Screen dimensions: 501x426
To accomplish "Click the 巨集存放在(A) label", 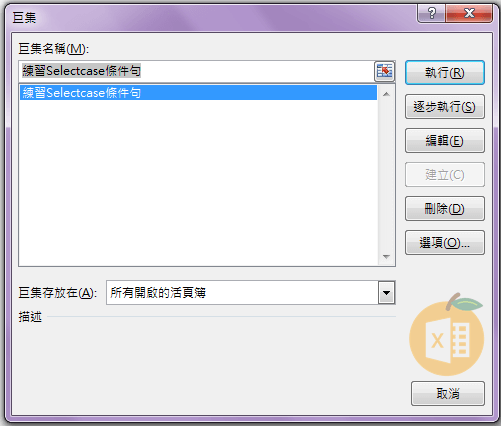I will 58,293.
